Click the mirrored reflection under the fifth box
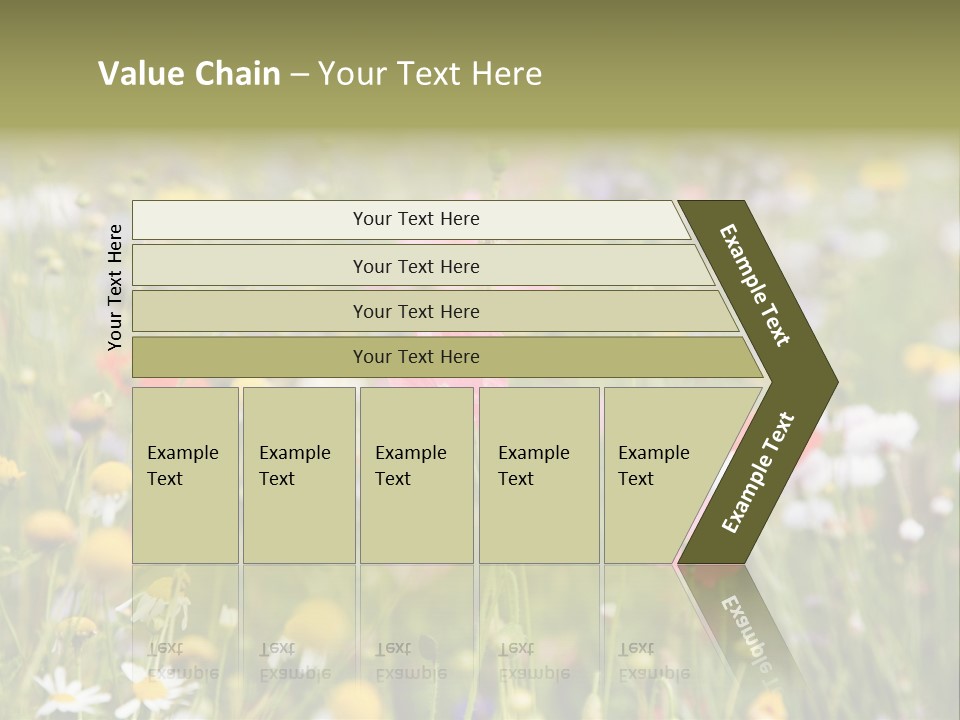This screenshot has width=960, height=720. pyautogui.click(x=653, y=660)
